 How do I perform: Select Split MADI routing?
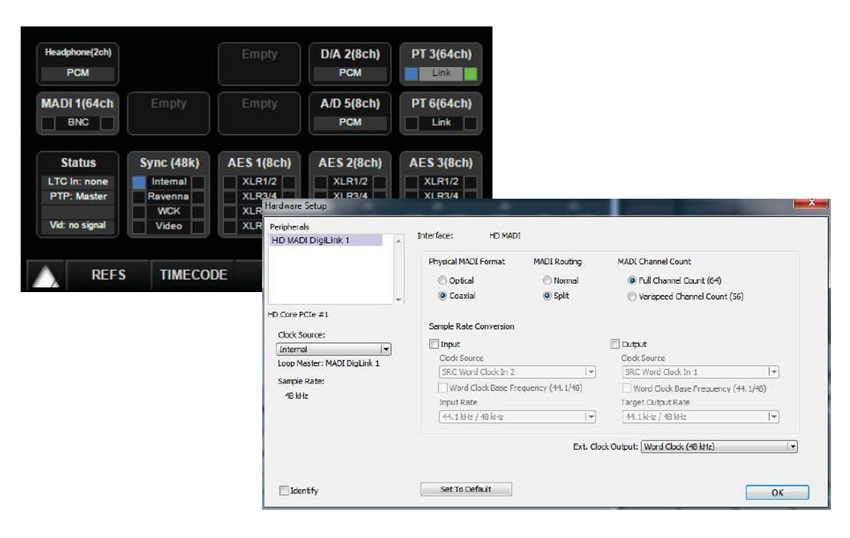[547, 296]
